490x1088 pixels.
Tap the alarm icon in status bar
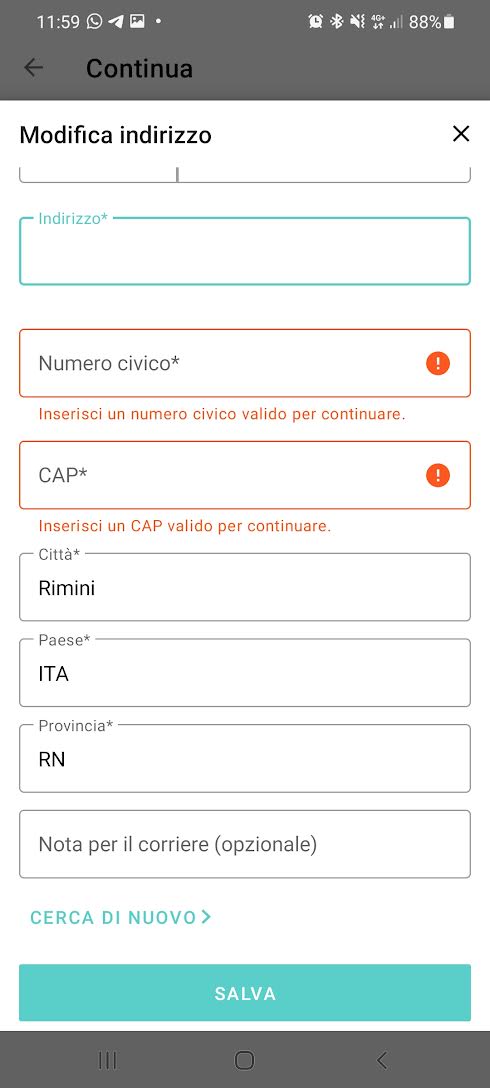click(316, 22)
